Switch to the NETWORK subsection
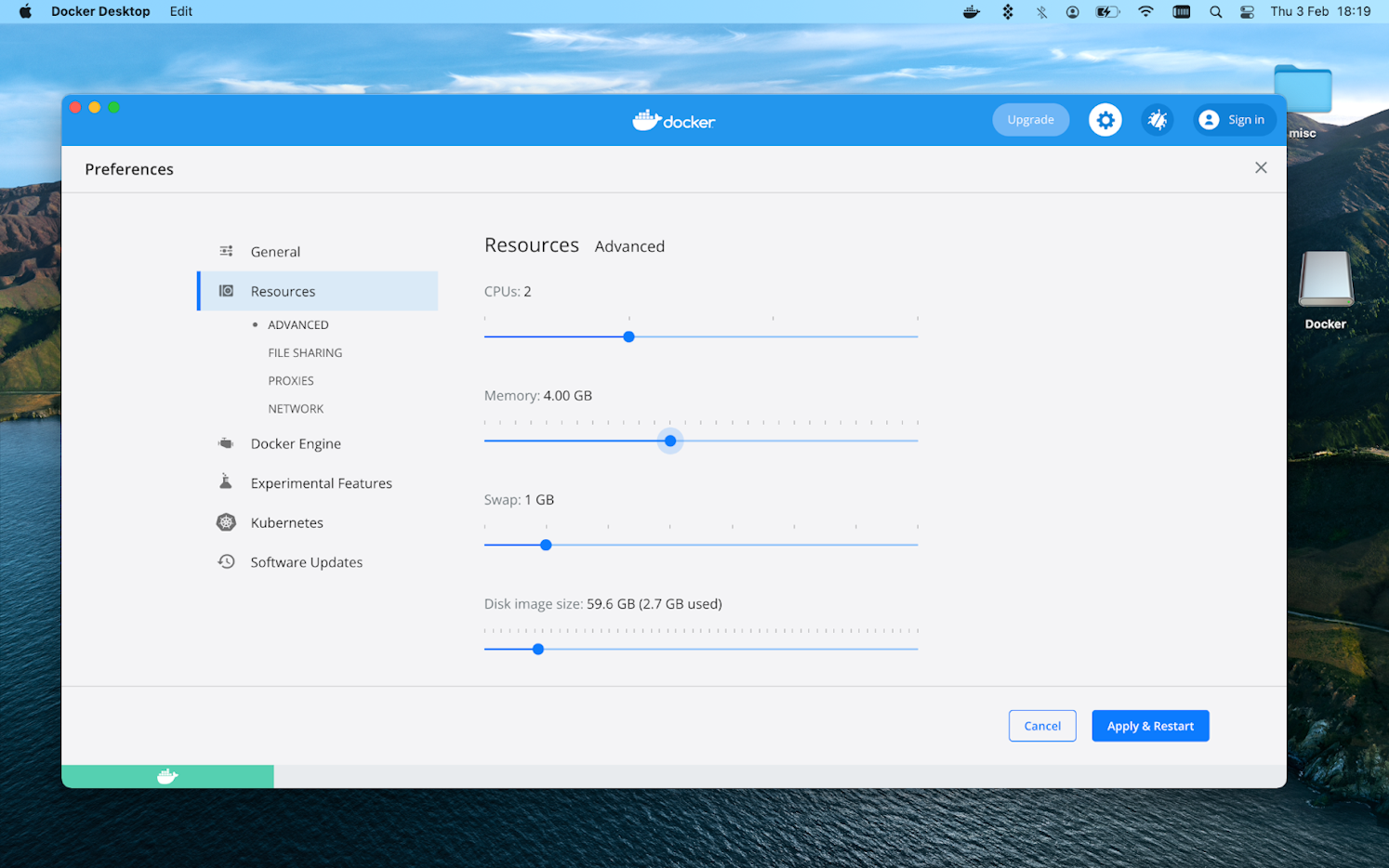The height and width of the screenshot is (868, 1389). coord(296,408)
